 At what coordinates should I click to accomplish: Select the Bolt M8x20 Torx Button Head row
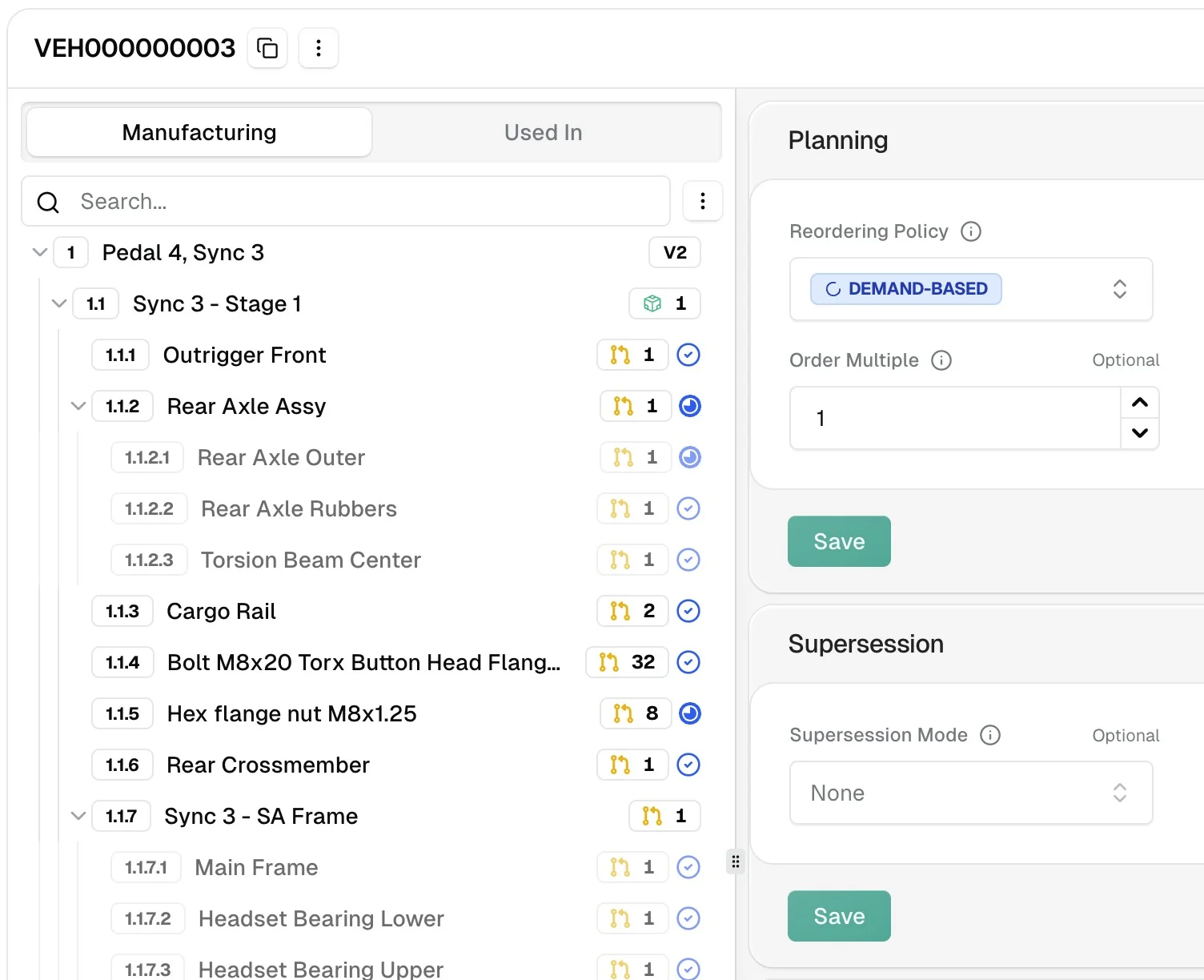pos(395,662)
